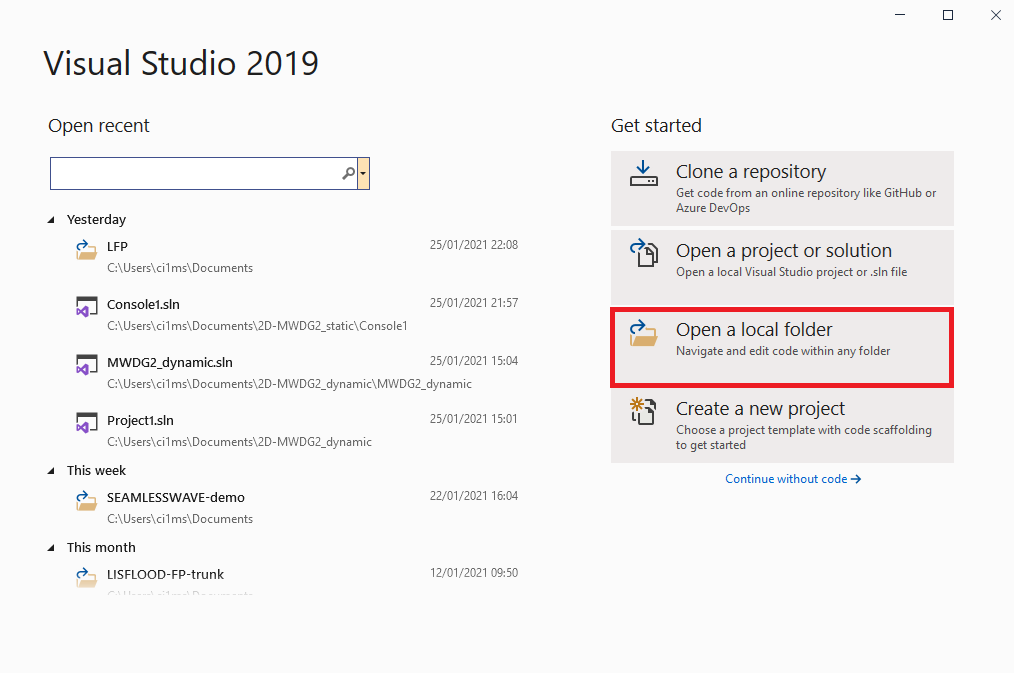Select Open a local folder
This screenshot has height=673, width=1014.
[x=782, y=347]
